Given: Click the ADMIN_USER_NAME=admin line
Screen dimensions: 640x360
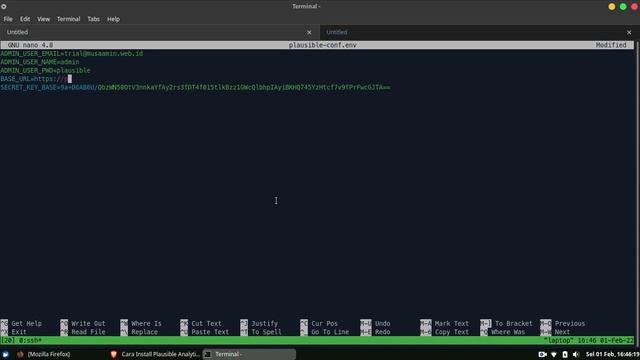Looking at the screenshot, I should click(40, 62).
